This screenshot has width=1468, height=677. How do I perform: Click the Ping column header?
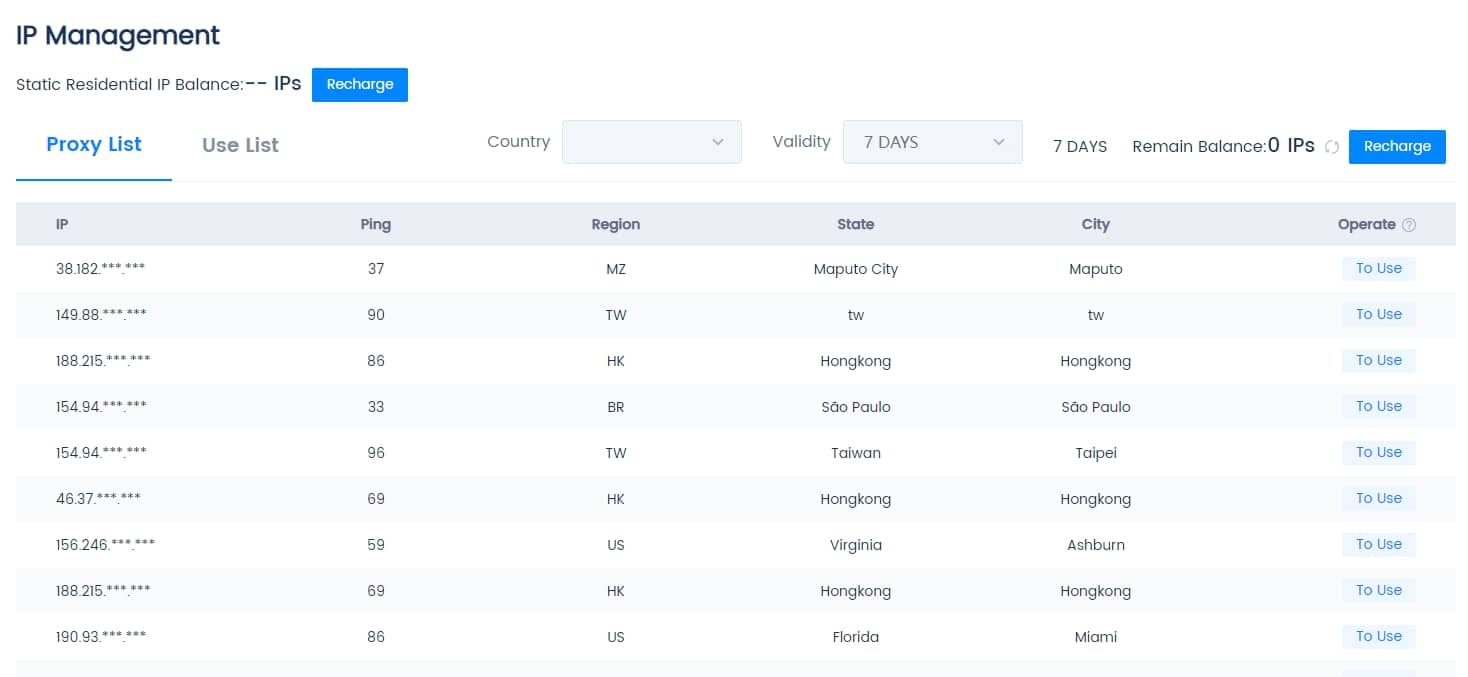tap(376, 224)
